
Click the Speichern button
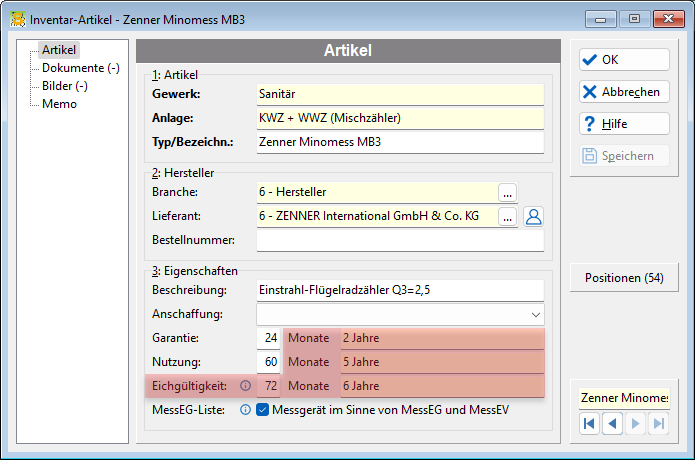(624, 156)
